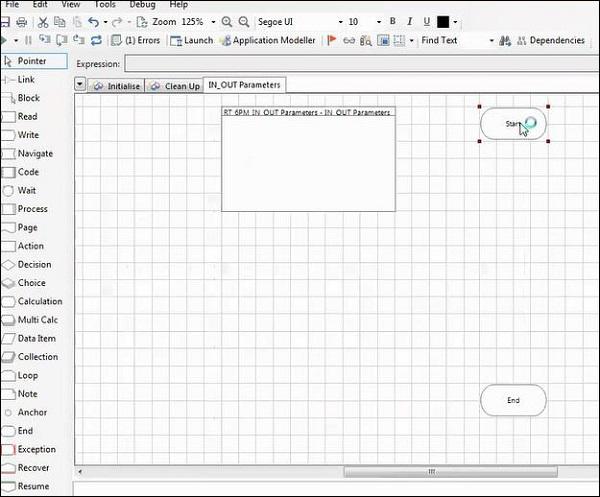Toggle the grid display icon
This screenshot has width=600, height=497.
399,40
